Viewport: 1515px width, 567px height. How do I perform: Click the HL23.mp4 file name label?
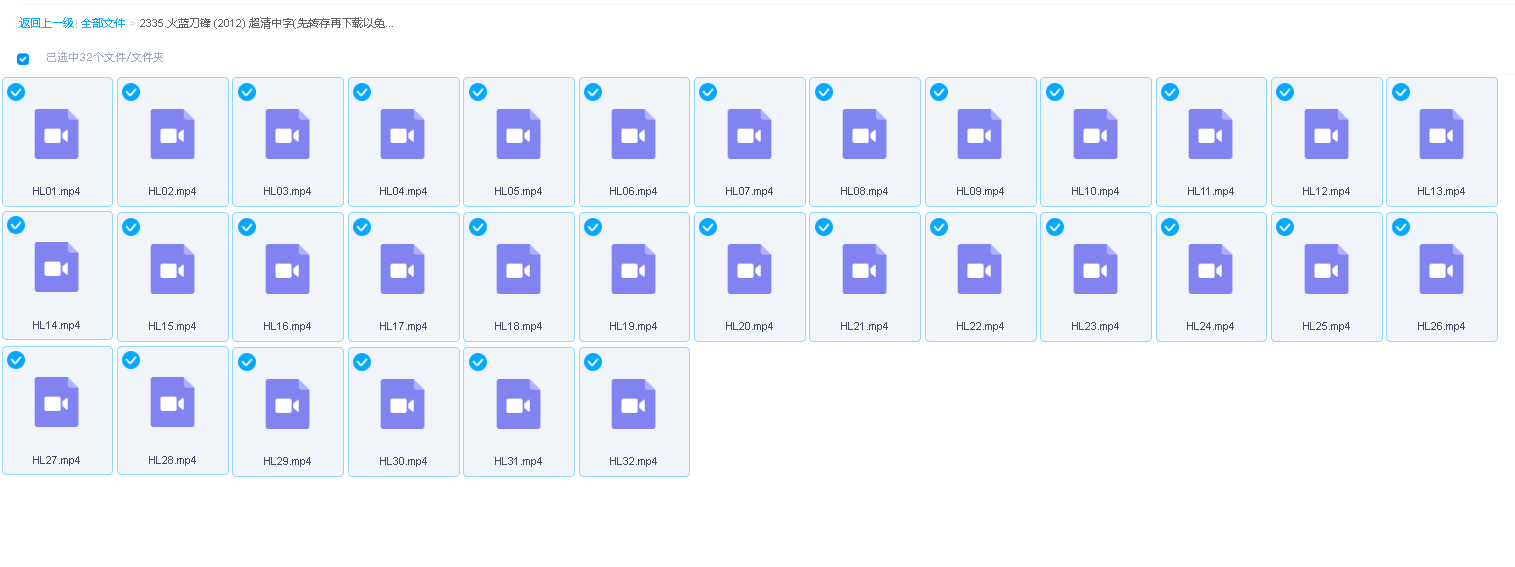1095,326
